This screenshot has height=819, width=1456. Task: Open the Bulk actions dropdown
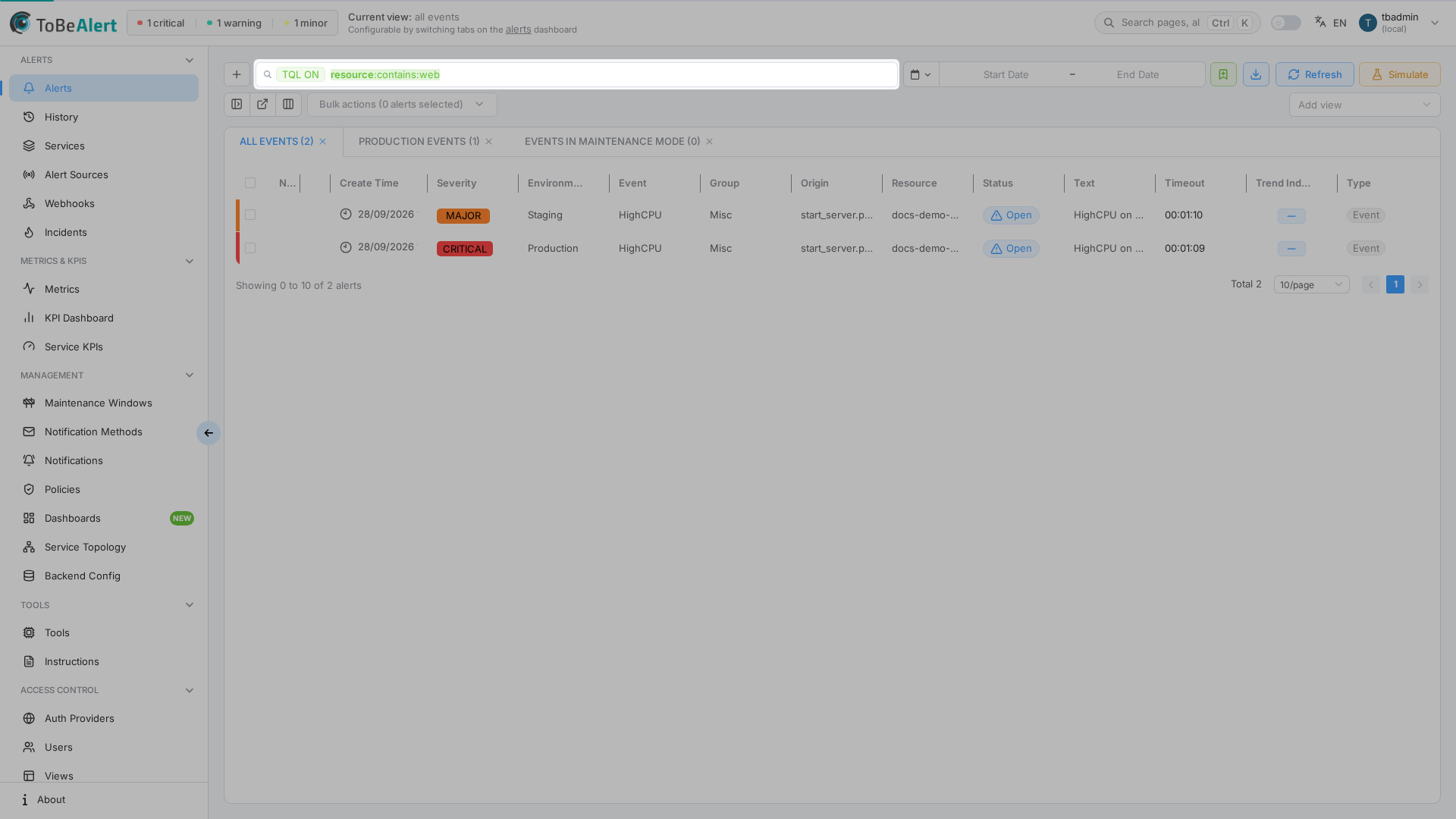click(402, 105)
